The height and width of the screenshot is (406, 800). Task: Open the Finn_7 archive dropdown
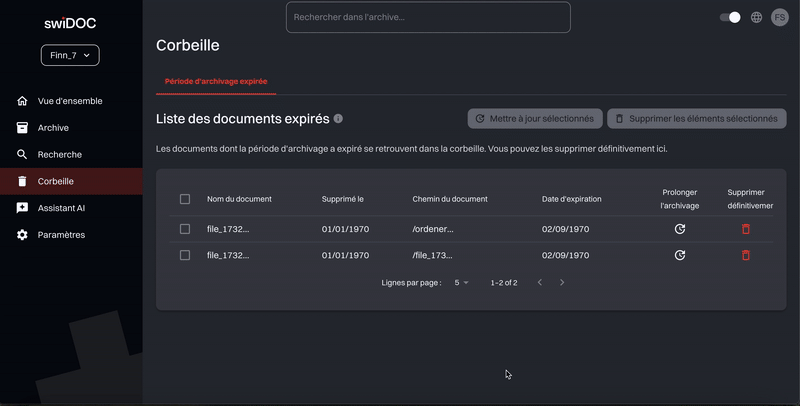(x=70, y=56)
